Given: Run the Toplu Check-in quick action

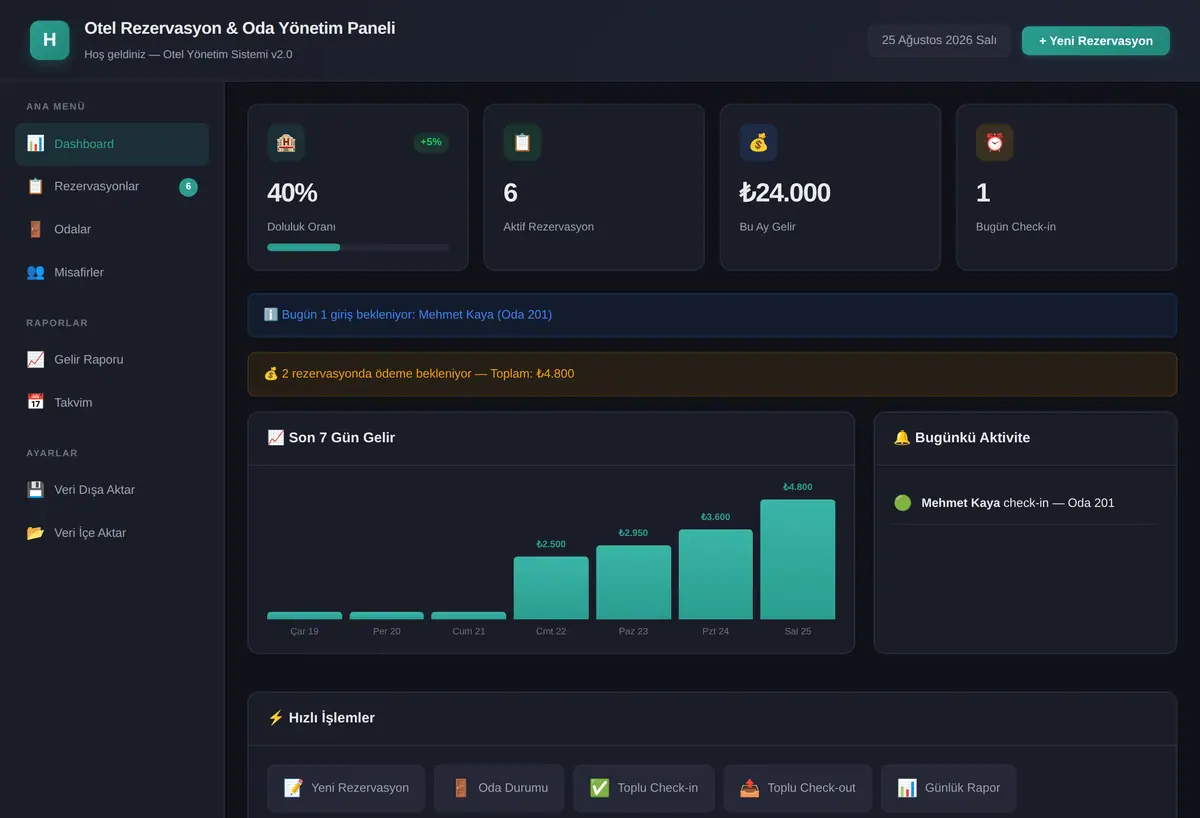Looking at the screenshot, I should tap(644, 788).
